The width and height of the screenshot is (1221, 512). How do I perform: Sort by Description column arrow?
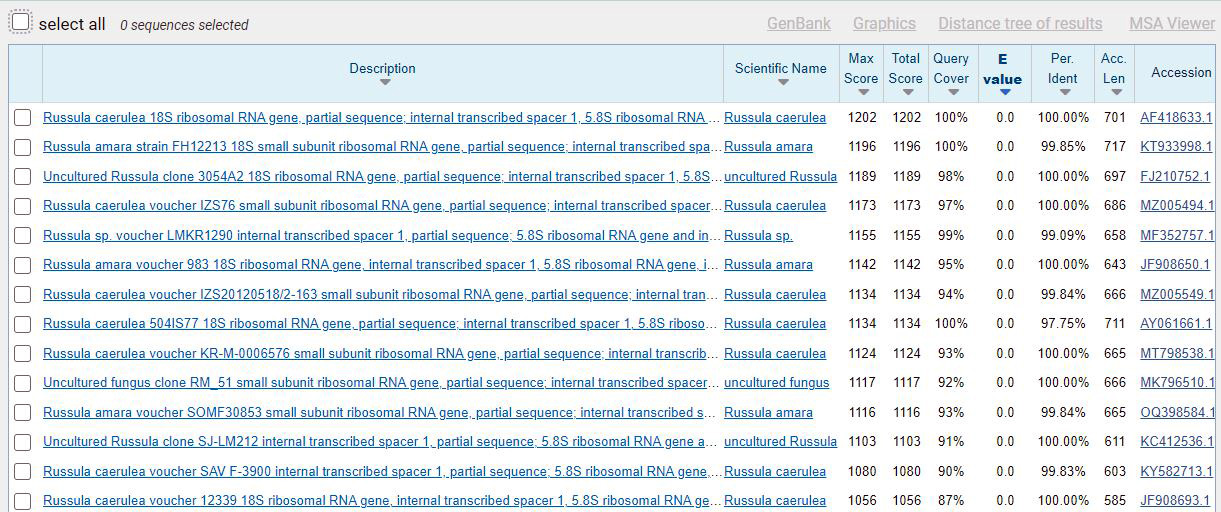[x=384, y=82]
